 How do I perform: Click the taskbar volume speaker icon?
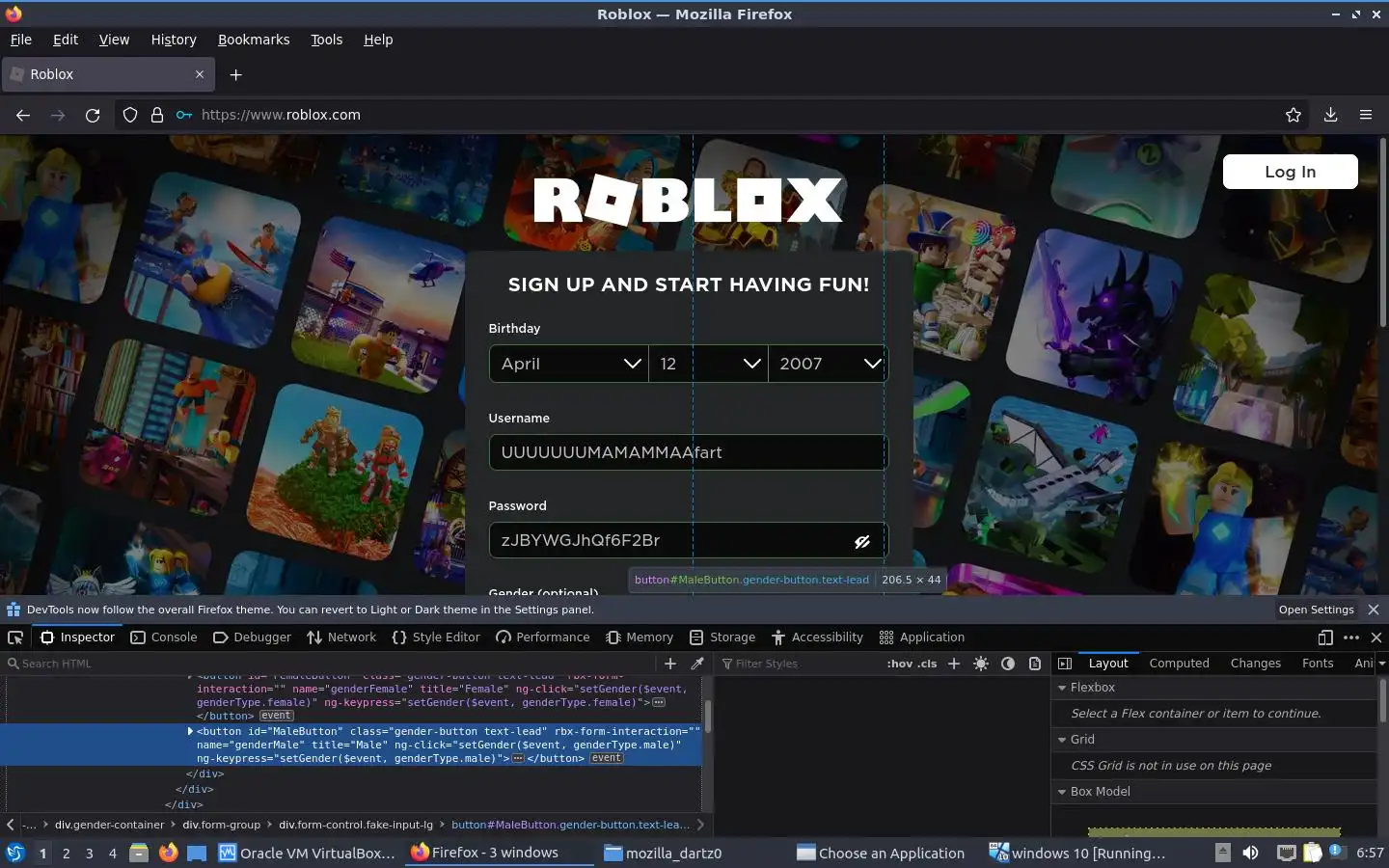pos(1250,853)
